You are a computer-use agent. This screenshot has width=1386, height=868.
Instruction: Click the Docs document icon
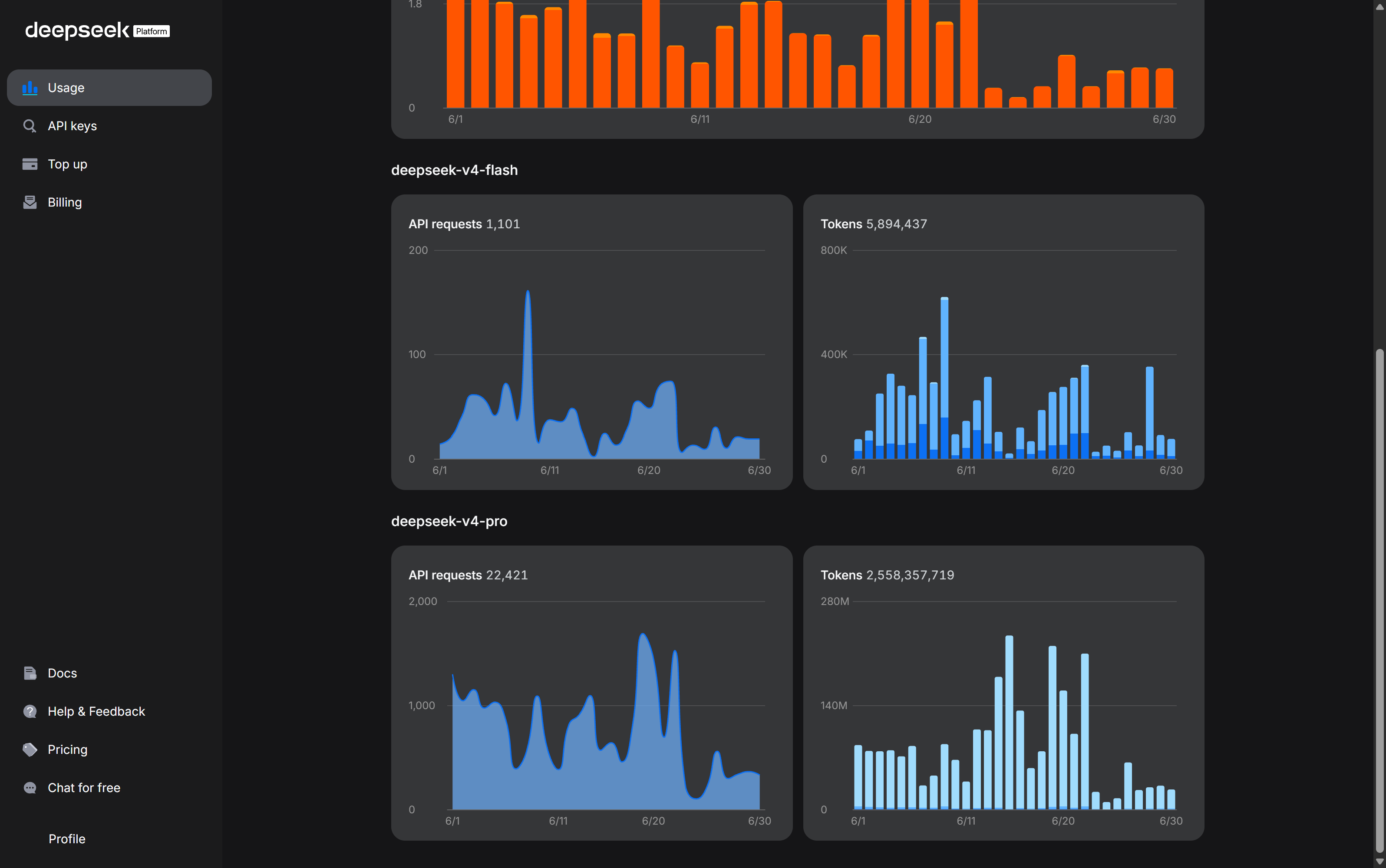coord(30,673)
